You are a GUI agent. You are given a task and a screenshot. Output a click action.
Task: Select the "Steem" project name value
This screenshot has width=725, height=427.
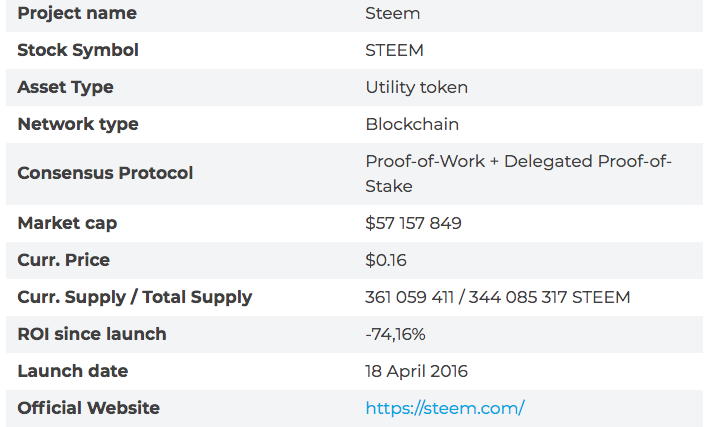[x=393, y=13]
